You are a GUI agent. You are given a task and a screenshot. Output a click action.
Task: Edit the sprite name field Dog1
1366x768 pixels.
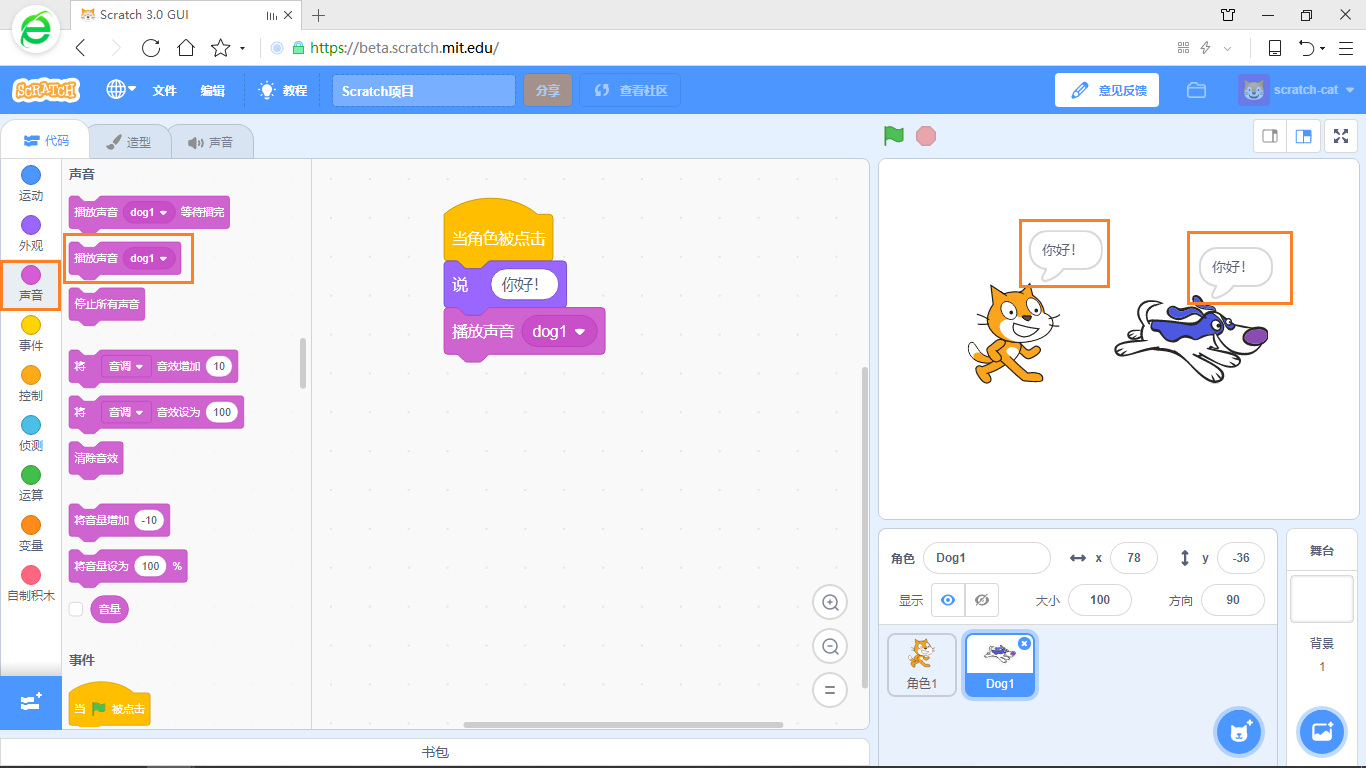(x=987, y=558)
